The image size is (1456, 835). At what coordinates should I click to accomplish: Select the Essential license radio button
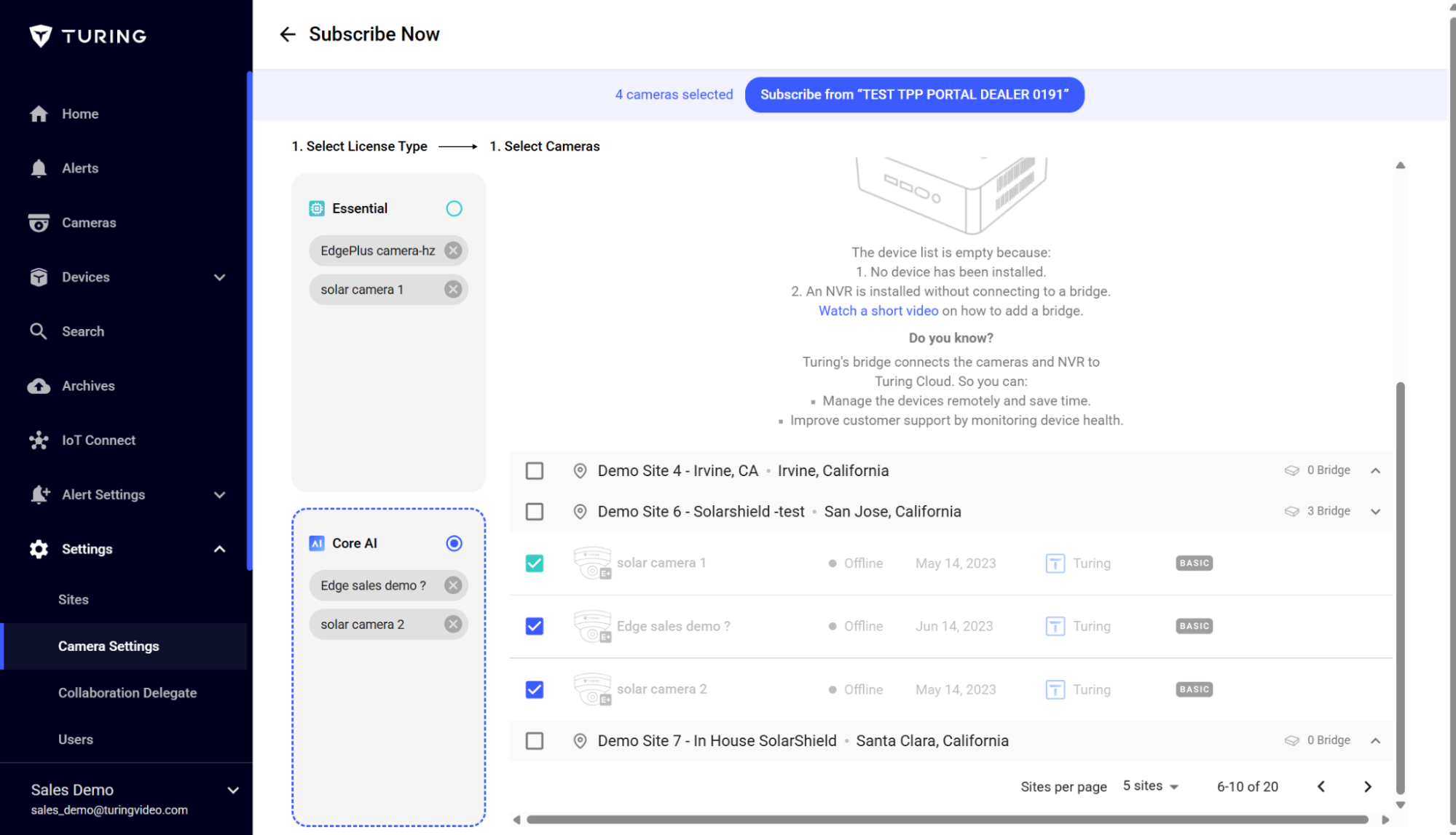pyautogui.click(x=454, y=209)
